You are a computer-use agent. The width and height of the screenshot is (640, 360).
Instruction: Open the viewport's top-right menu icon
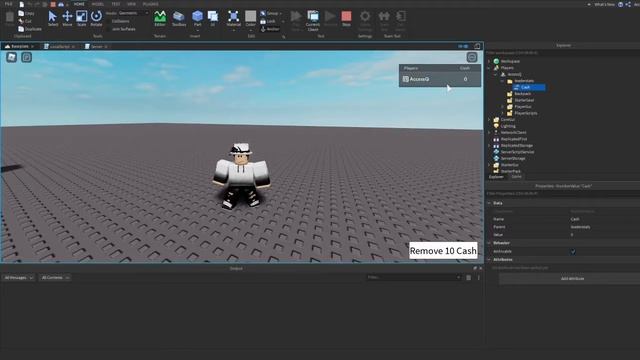[x=472, y=58]
